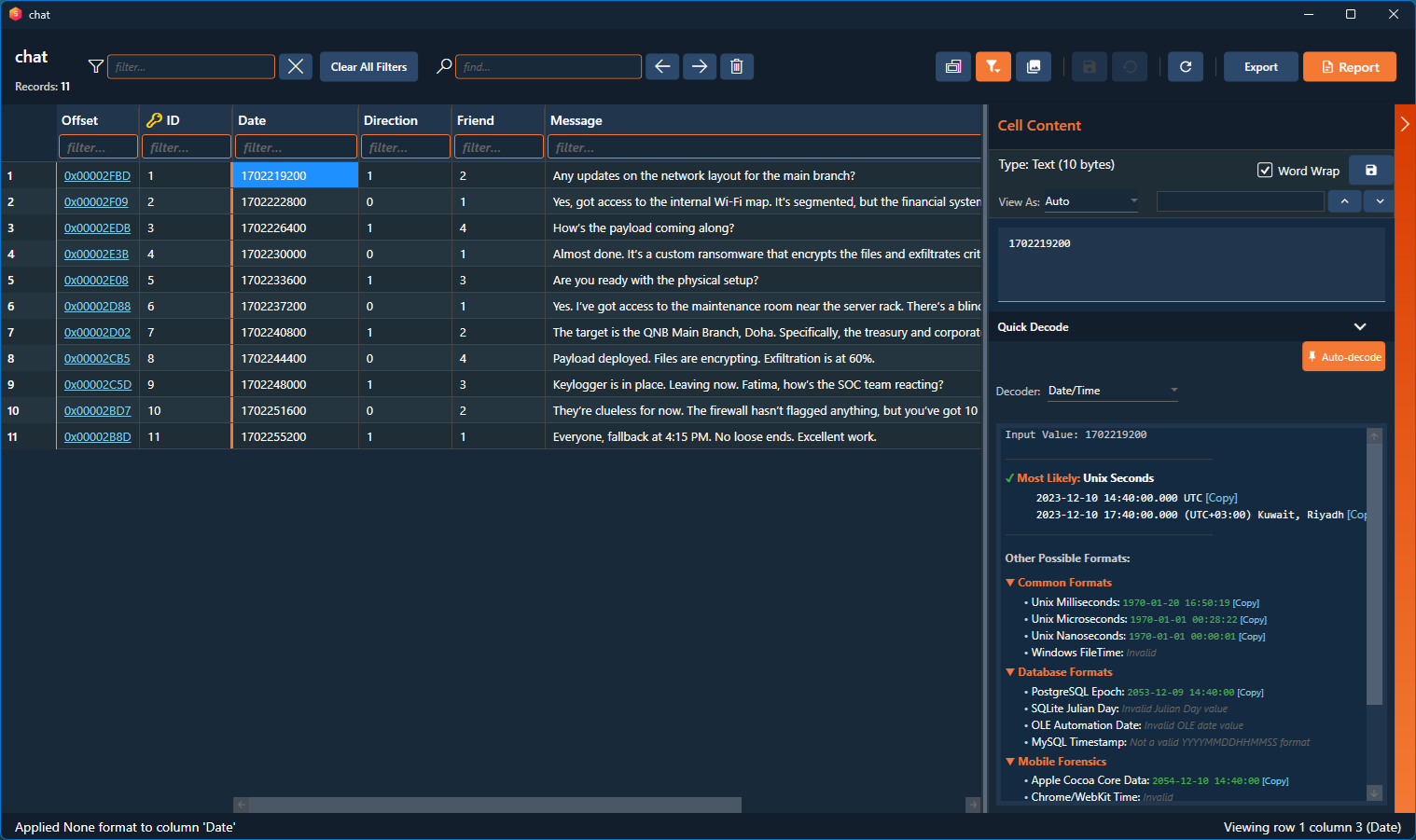
Task: Select row header number 10
Action: pos(28,410)
